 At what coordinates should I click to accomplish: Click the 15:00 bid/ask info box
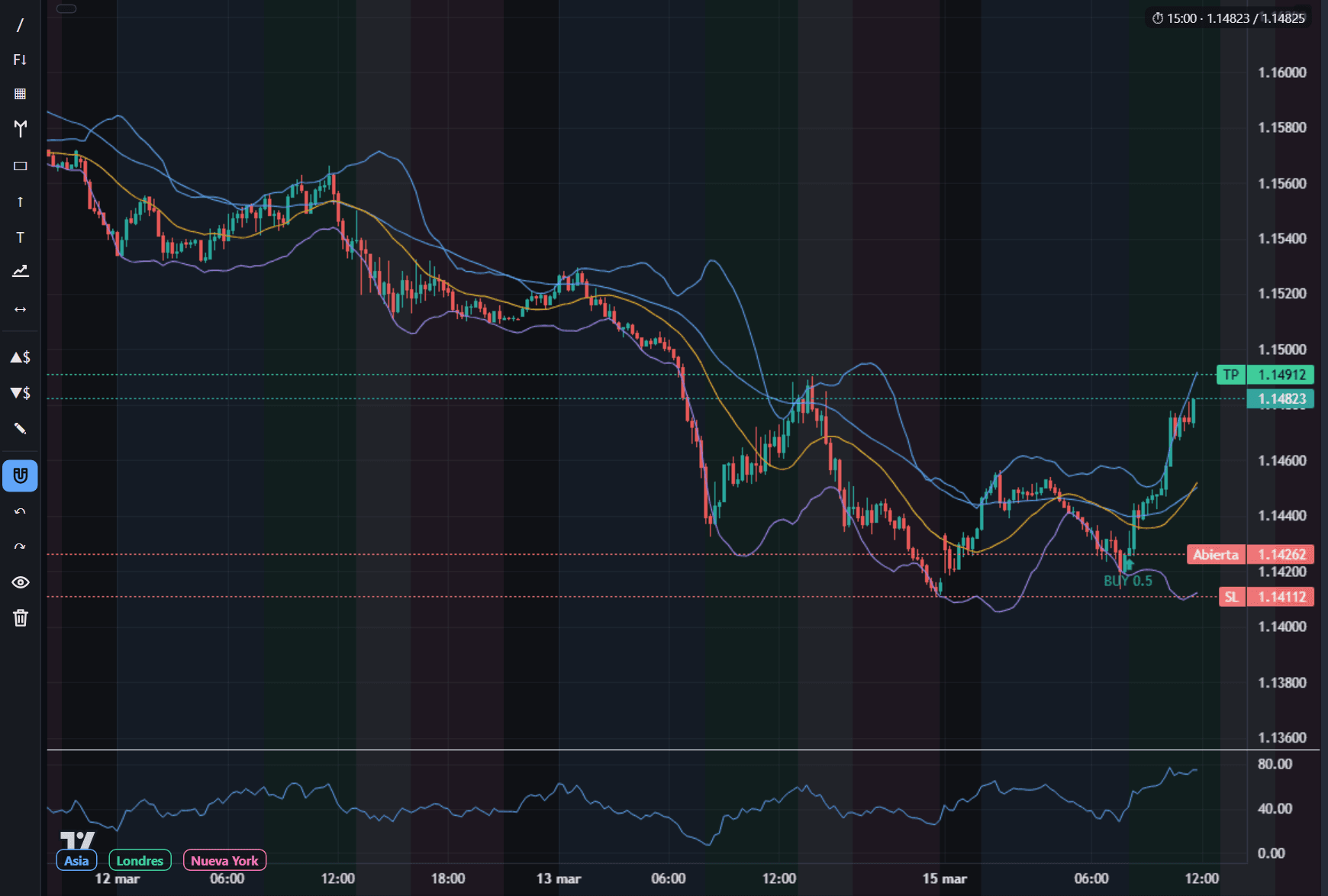point(1228,18)
